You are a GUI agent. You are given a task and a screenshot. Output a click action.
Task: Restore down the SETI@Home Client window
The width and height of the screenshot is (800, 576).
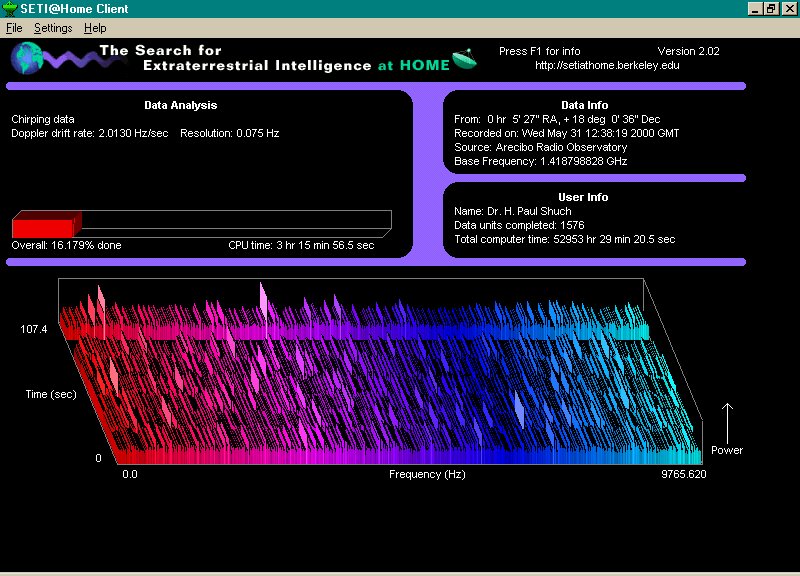tap(771, 9)
